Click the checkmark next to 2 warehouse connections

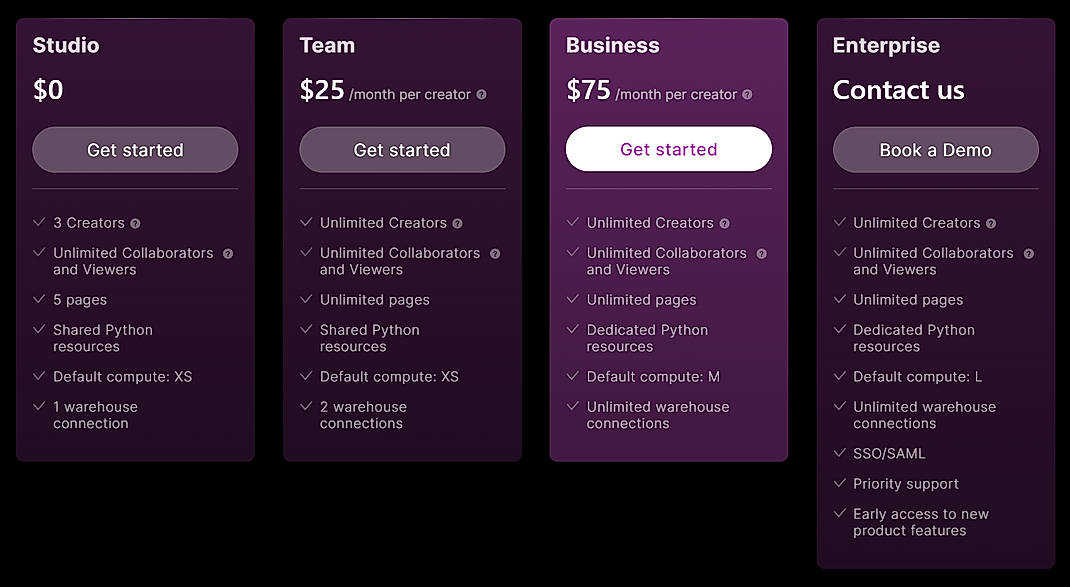pos(306,407)
